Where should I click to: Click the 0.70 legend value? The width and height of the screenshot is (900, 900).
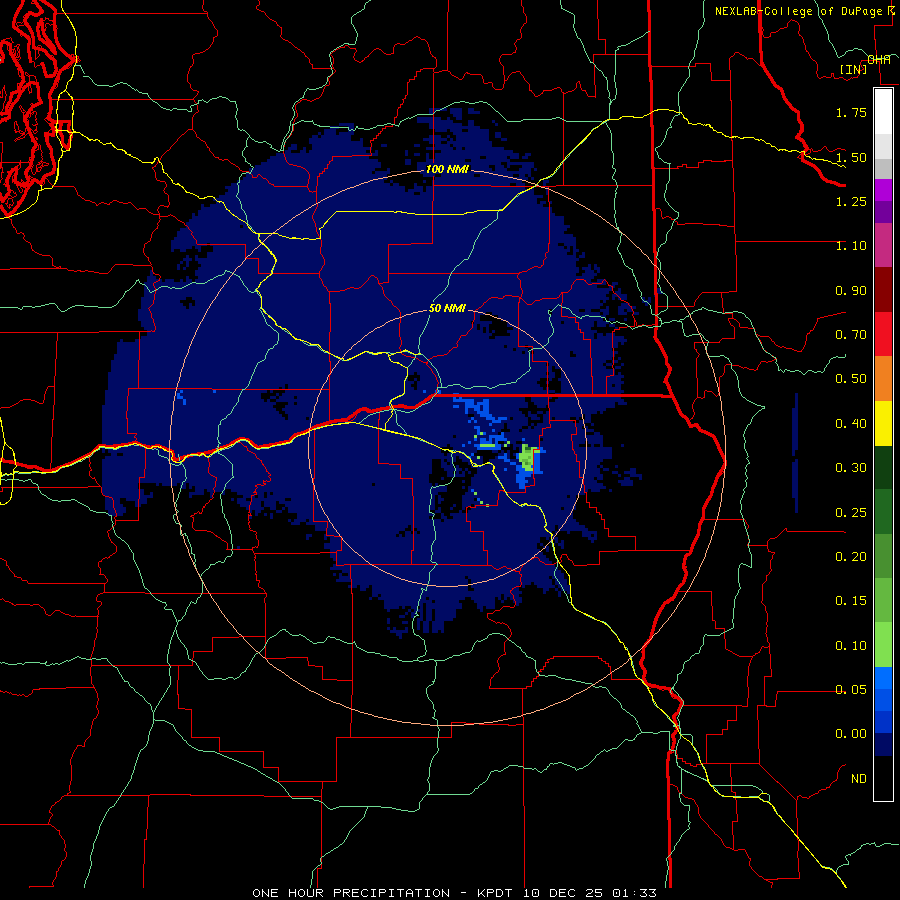point(851,335)
